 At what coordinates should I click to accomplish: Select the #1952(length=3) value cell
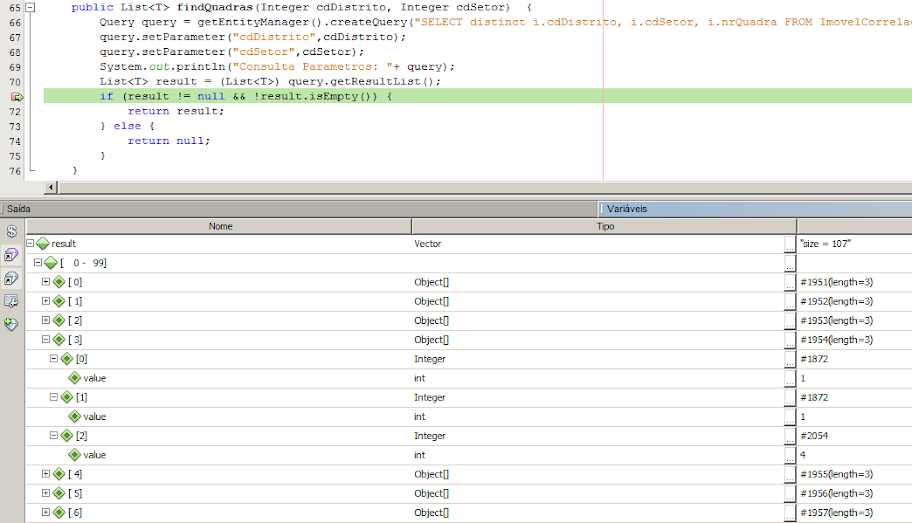coord(854,301)
